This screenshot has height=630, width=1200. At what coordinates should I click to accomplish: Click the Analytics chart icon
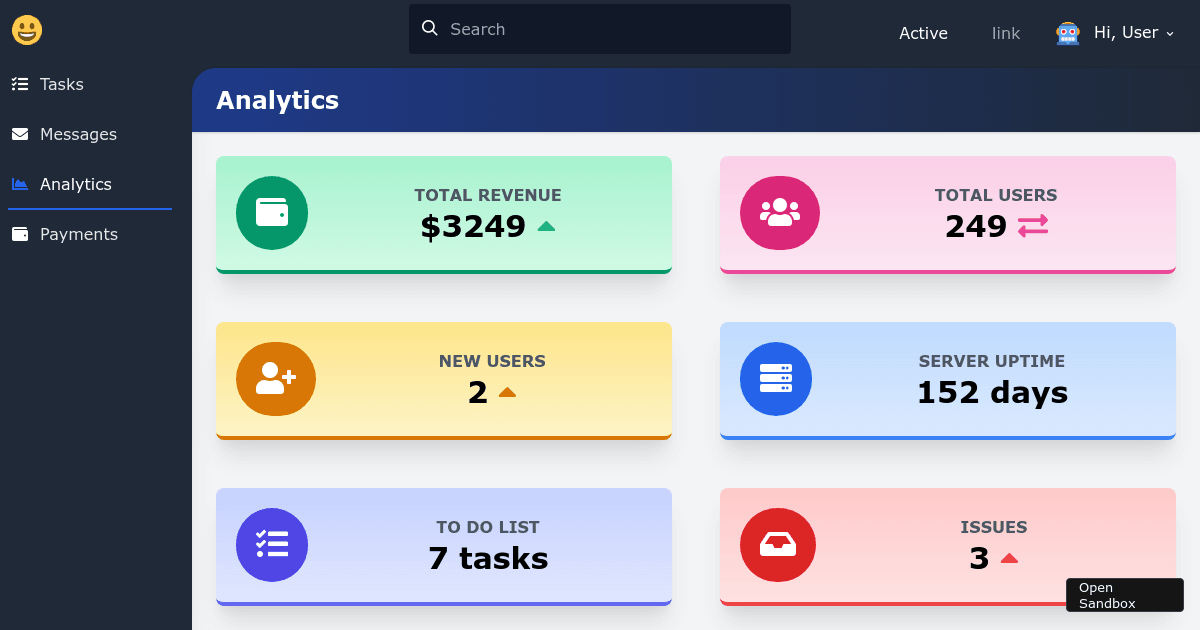point(20,184)
